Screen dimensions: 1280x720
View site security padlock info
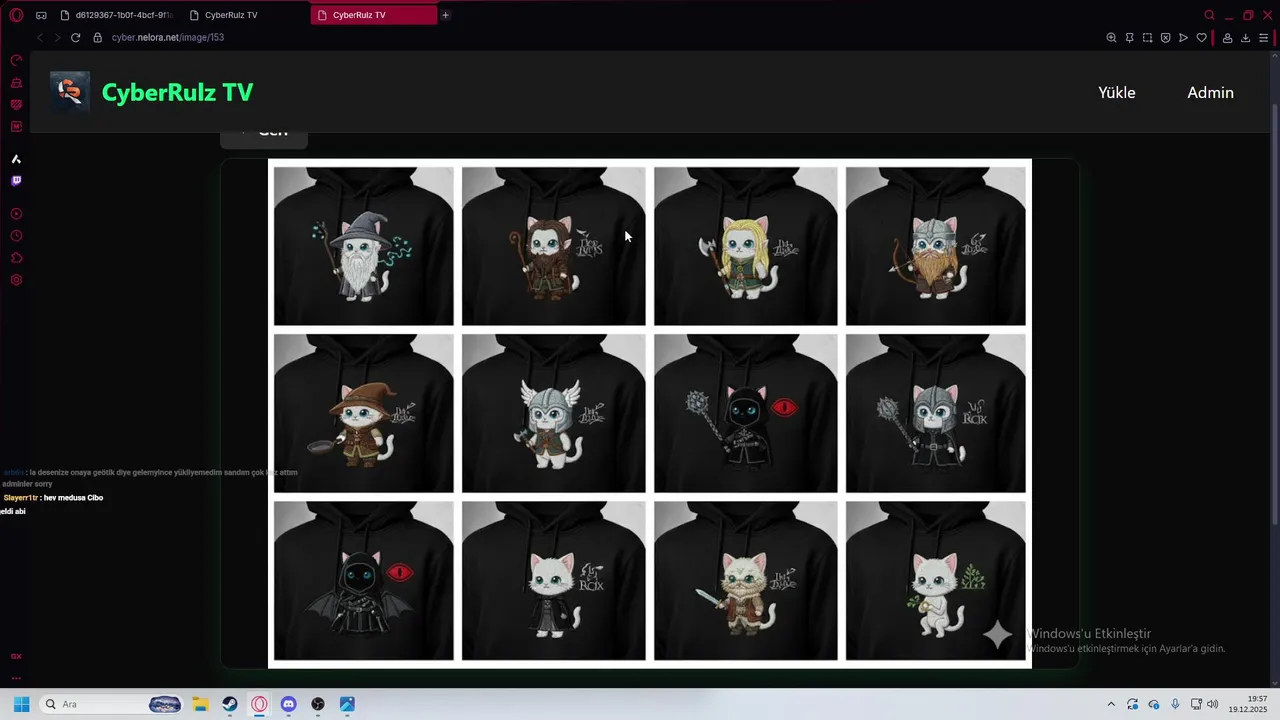(x=98, y=37)
